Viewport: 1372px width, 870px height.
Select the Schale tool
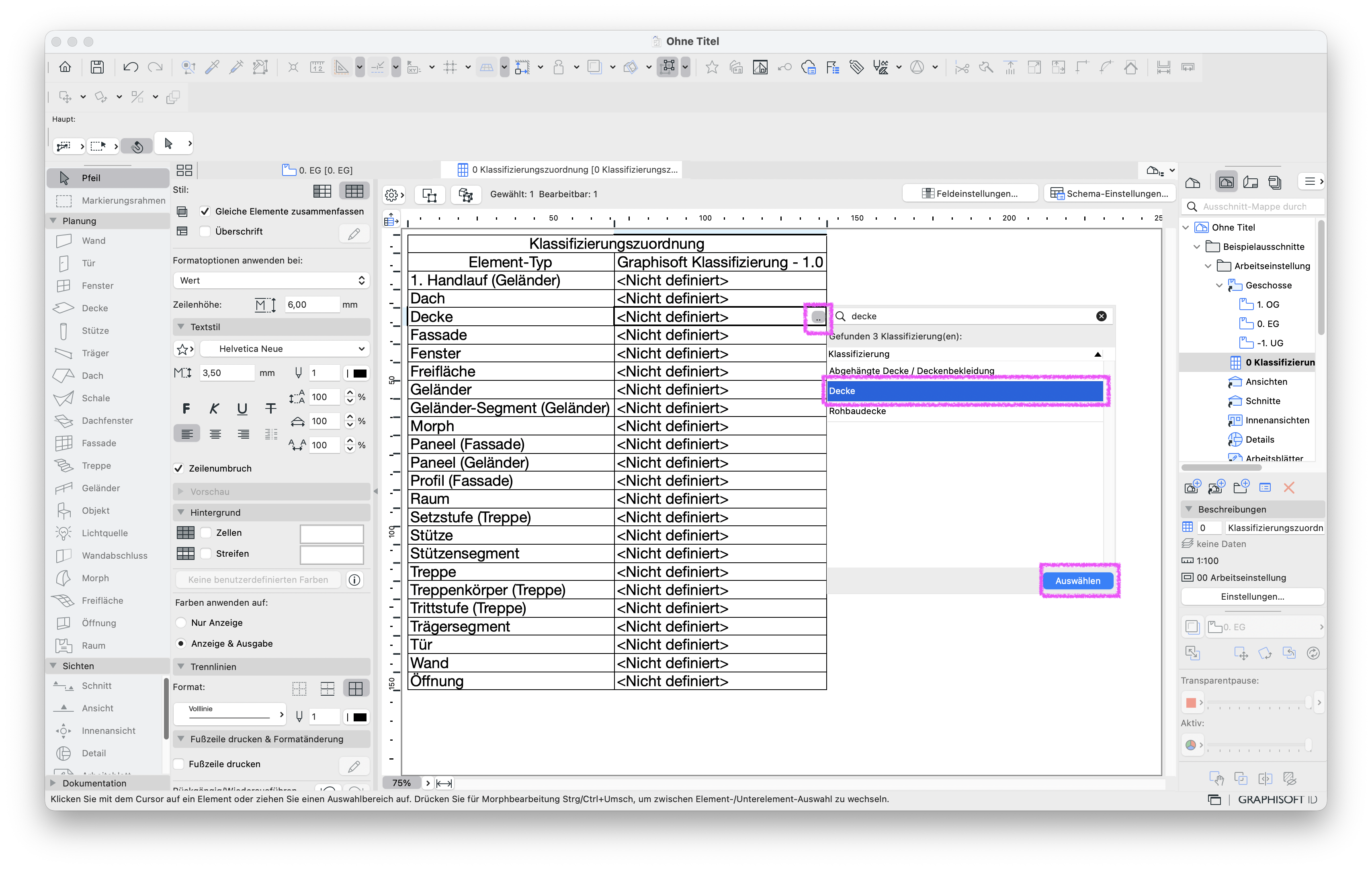[x=108, y=398]
